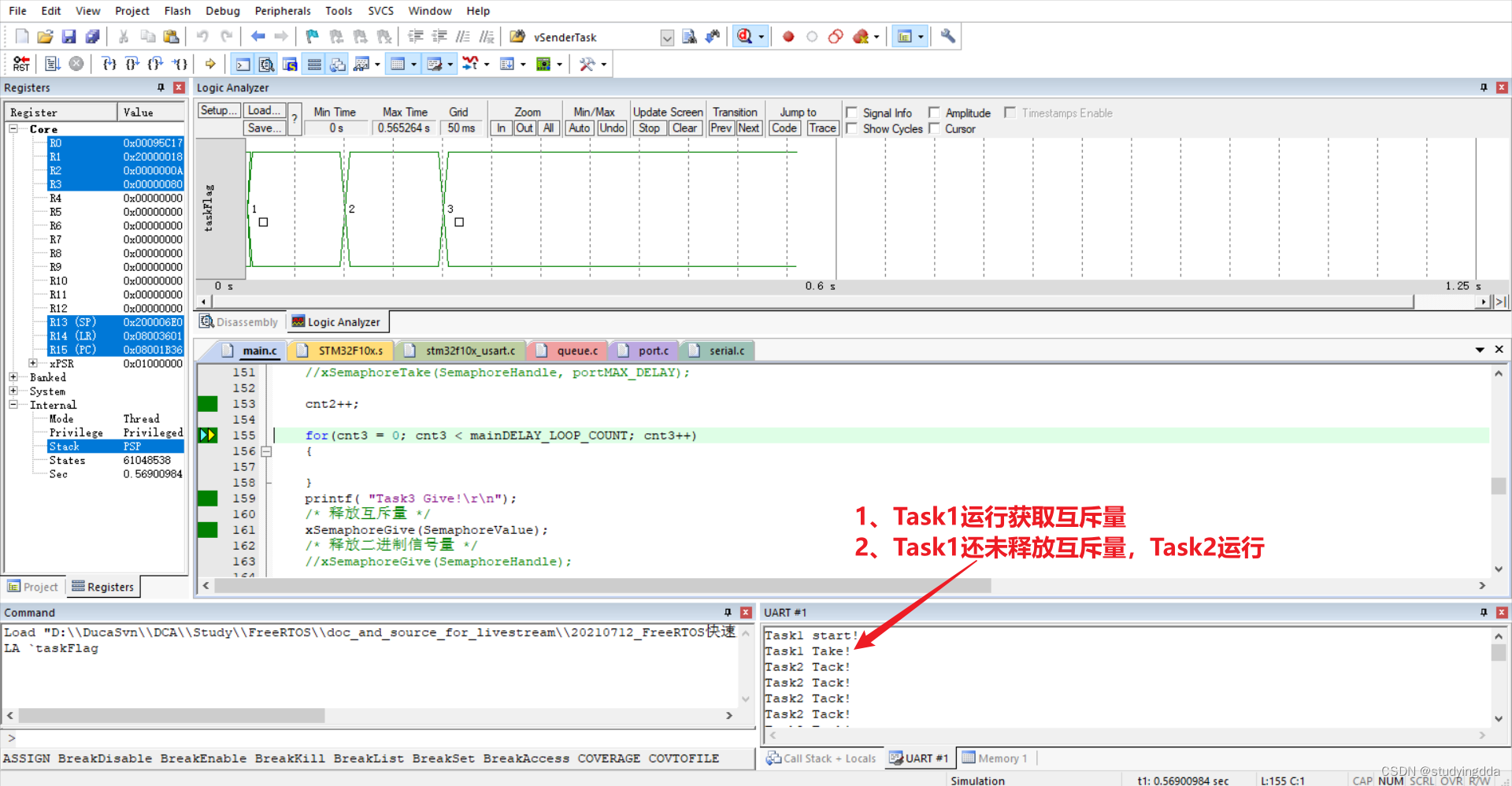Click the Step Into icon
The height and width of the screenshot is (786, 1512).
point(109,64)
